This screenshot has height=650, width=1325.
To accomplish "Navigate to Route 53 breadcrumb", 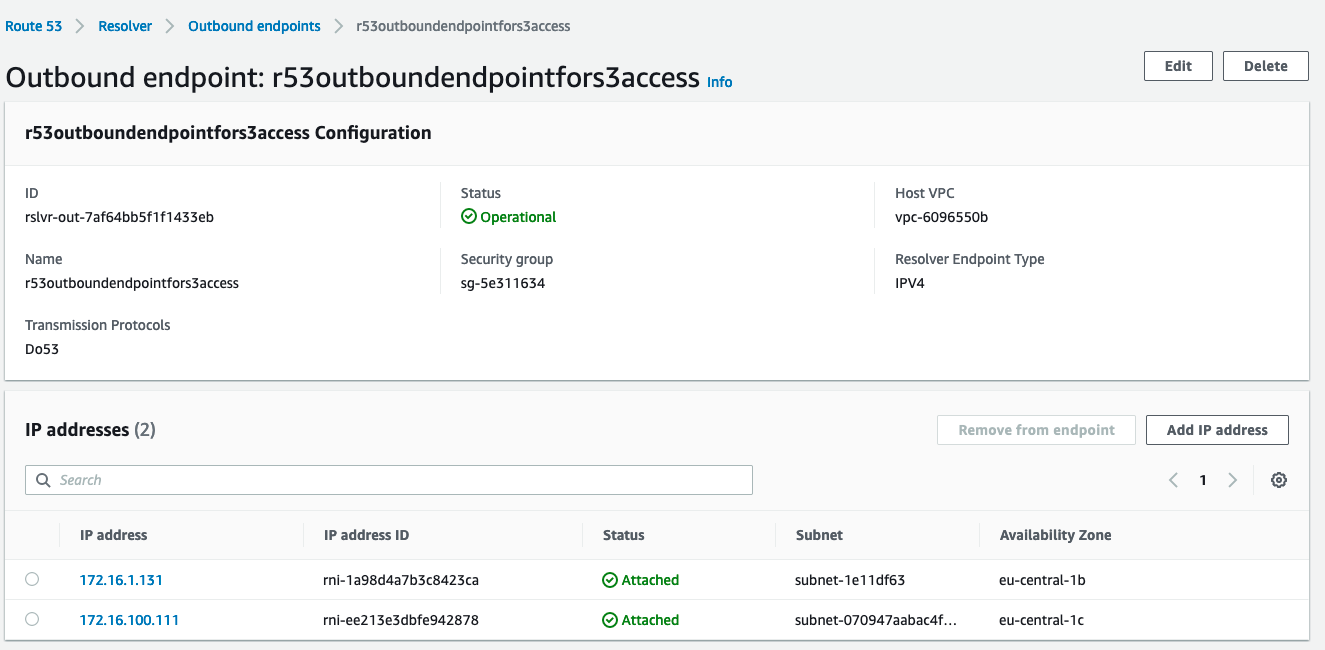I will (33, 26).
